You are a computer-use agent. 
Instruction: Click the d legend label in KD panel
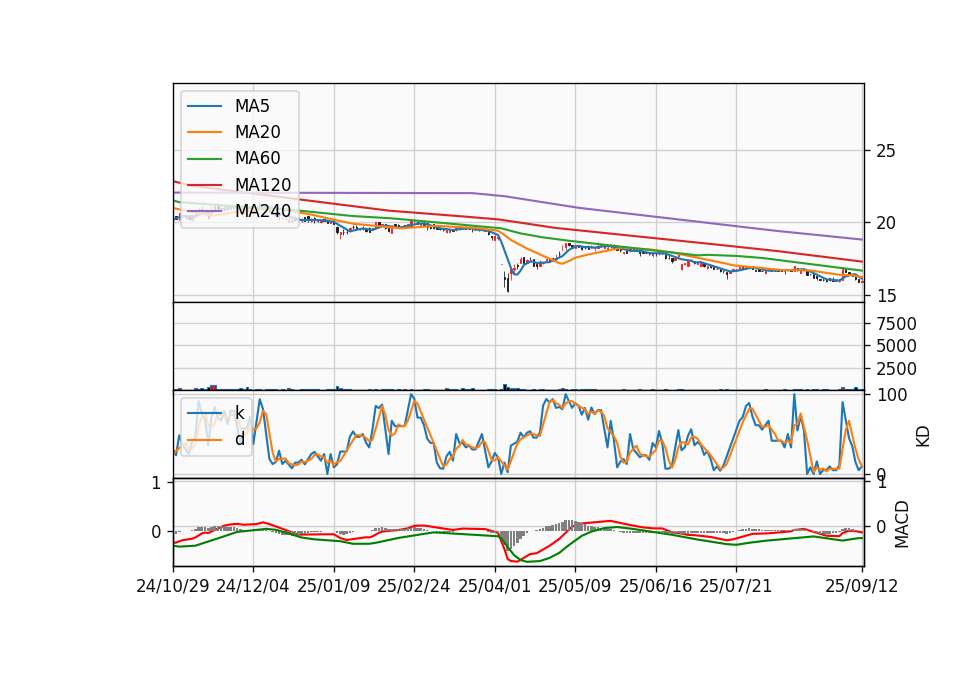239,439
